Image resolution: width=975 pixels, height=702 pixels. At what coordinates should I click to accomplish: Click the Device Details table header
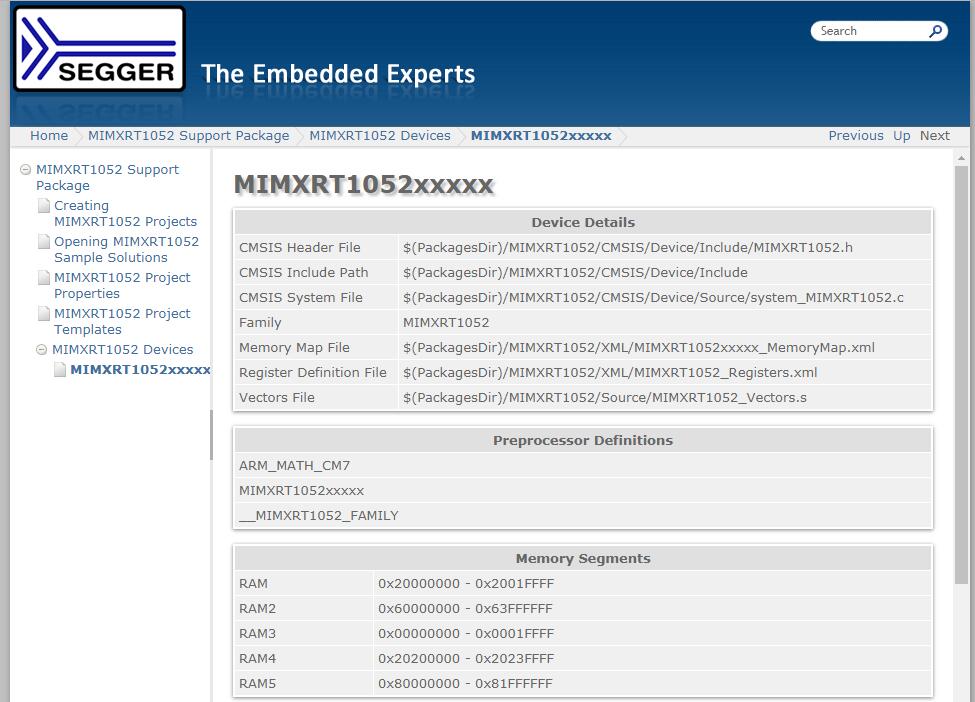pyautogui.click(x=583, y=223)
